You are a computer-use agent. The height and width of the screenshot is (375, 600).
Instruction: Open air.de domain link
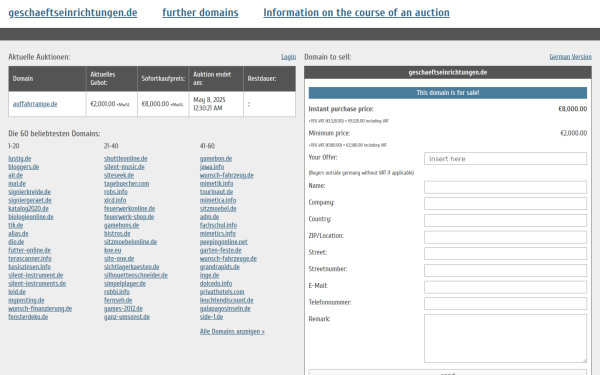pos(16,176)
